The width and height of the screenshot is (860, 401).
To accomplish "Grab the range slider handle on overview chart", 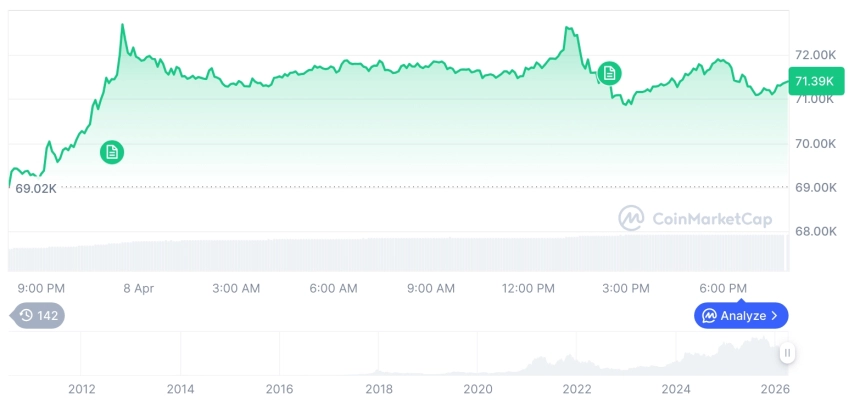I will point(787,353).
